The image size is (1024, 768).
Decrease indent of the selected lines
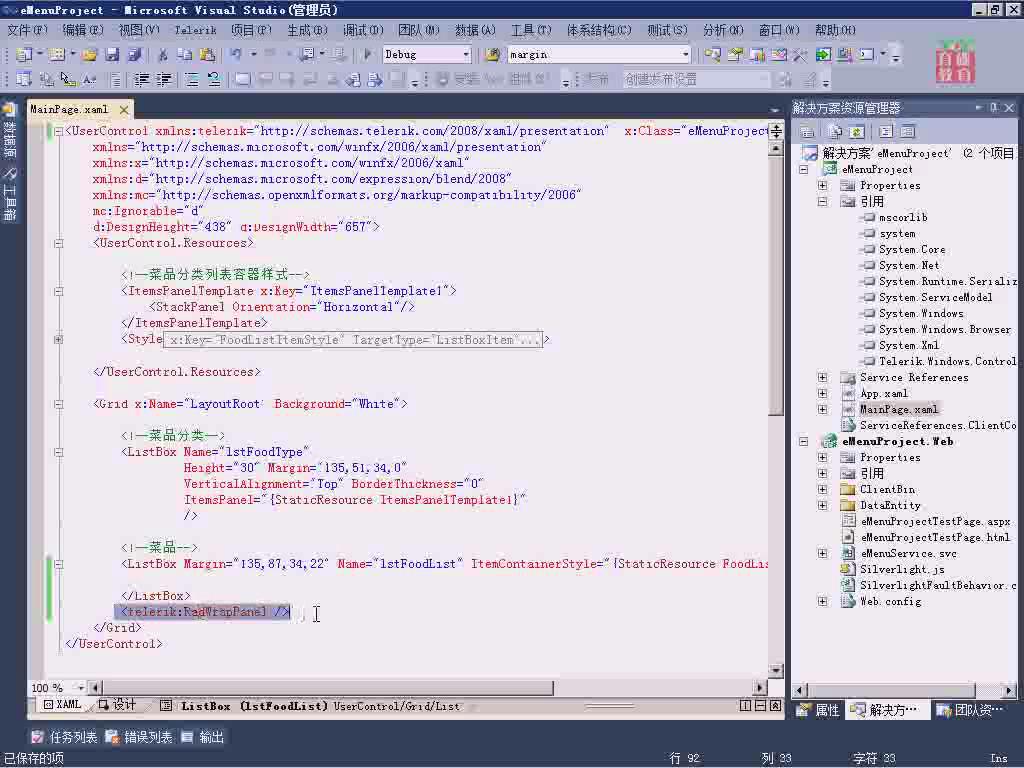coord(142,80)
